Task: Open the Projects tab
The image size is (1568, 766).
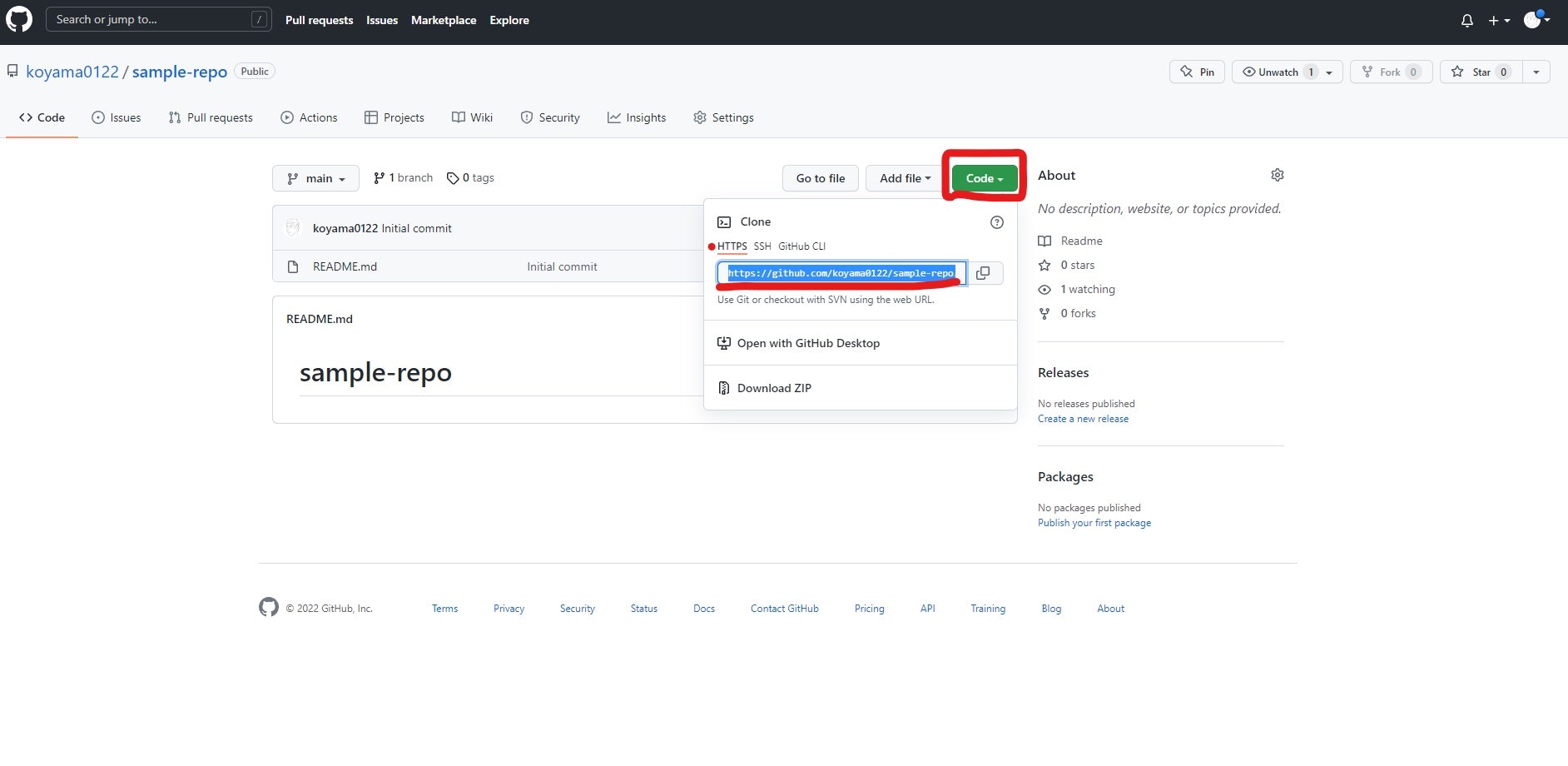Action: [394, 117]
